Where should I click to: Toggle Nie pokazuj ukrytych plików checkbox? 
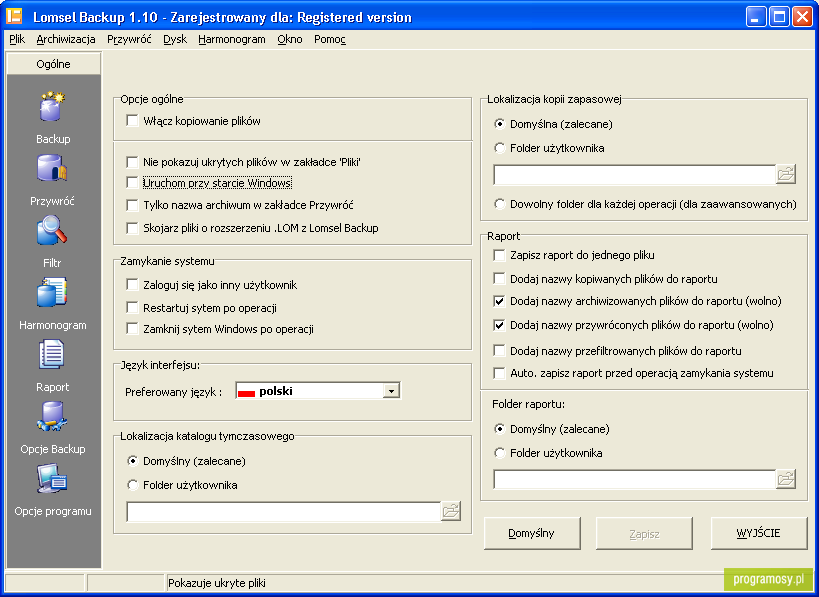(132, 162)
